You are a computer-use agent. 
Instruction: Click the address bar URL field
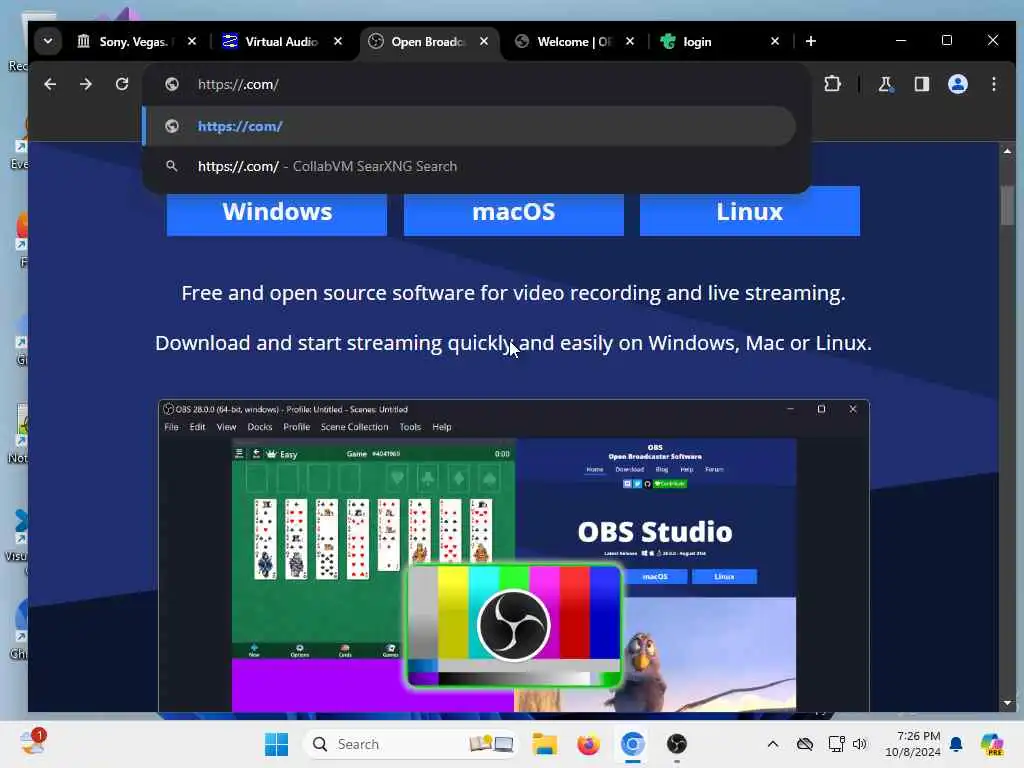point(477,84)
